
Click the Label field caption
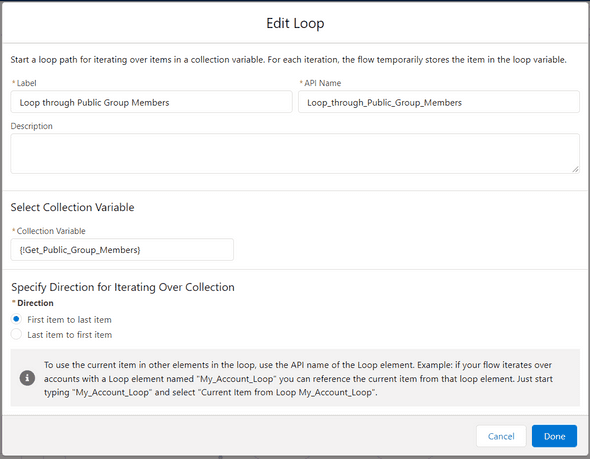24,83
